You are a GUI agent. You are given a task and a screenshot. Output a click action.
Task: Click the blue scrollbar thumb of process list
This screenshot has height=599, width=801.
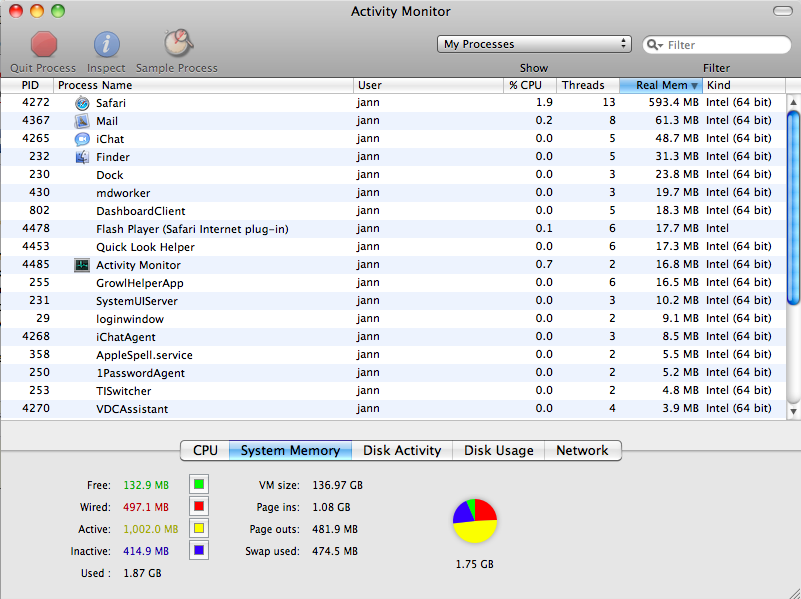pos(793,208)
